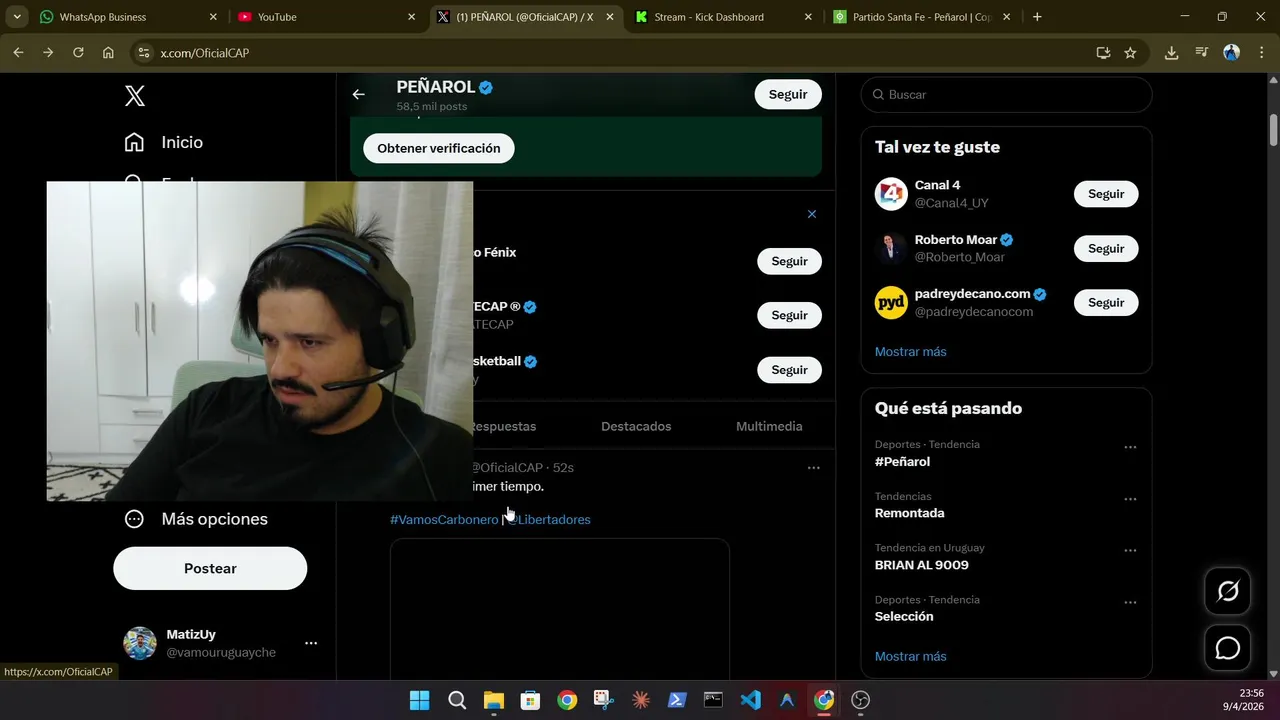Select Destacados profile tab
The width and height of the screenshot is (1280, 720).
pyautogui.click(x=636, y=426)
